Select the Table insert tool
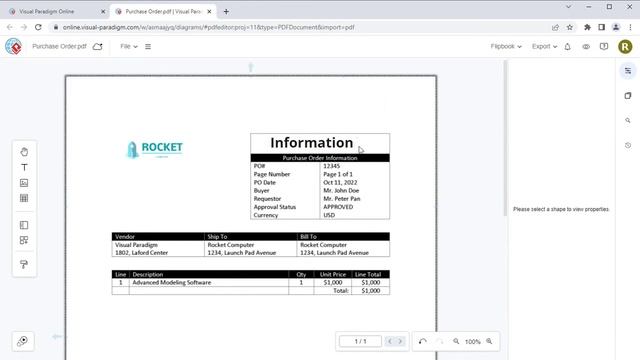This screenshot has height=360, width=640. coord(24,198)
